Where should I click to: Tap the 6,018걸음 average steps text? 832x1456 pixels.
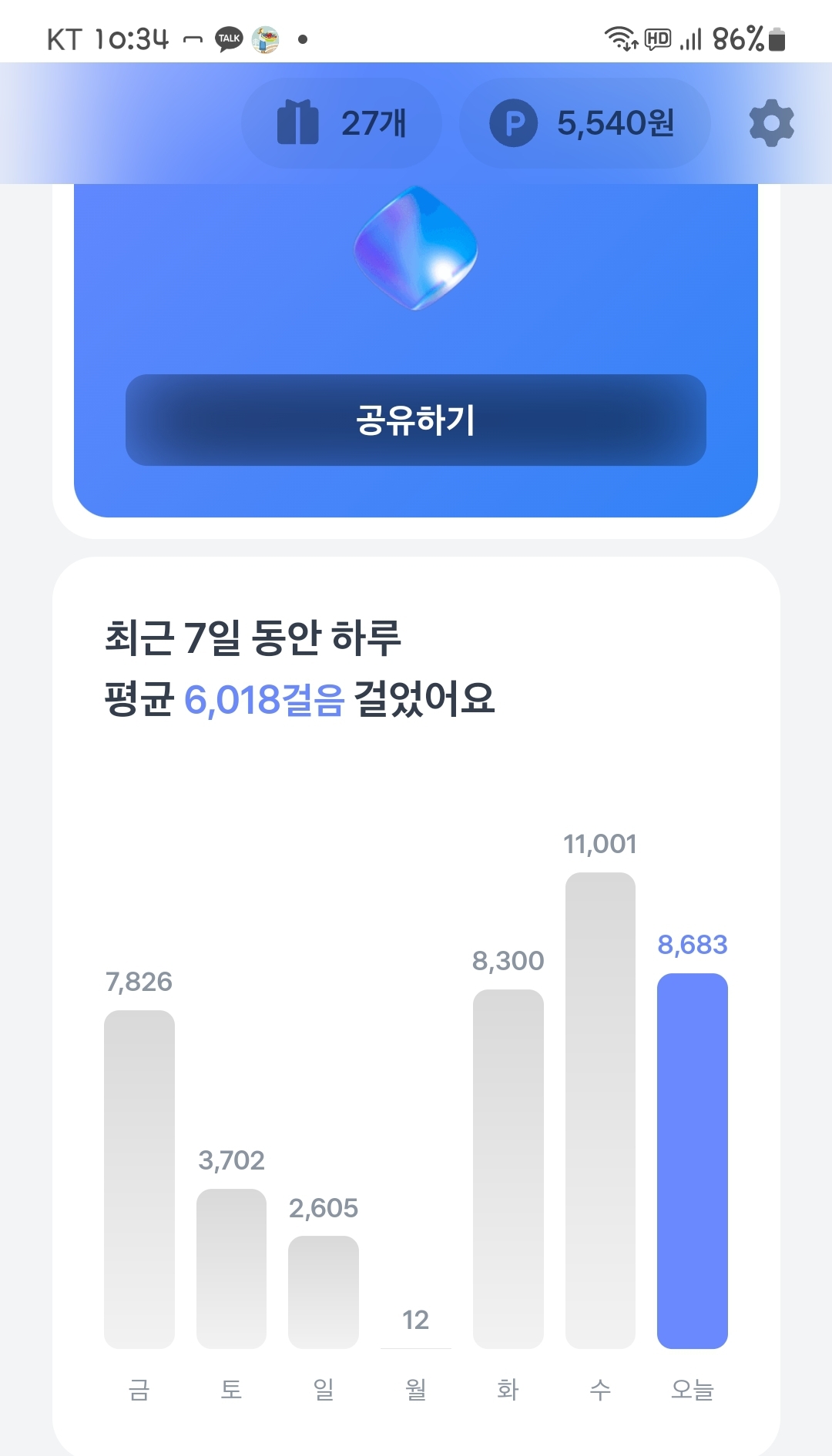tap(263, 700)
